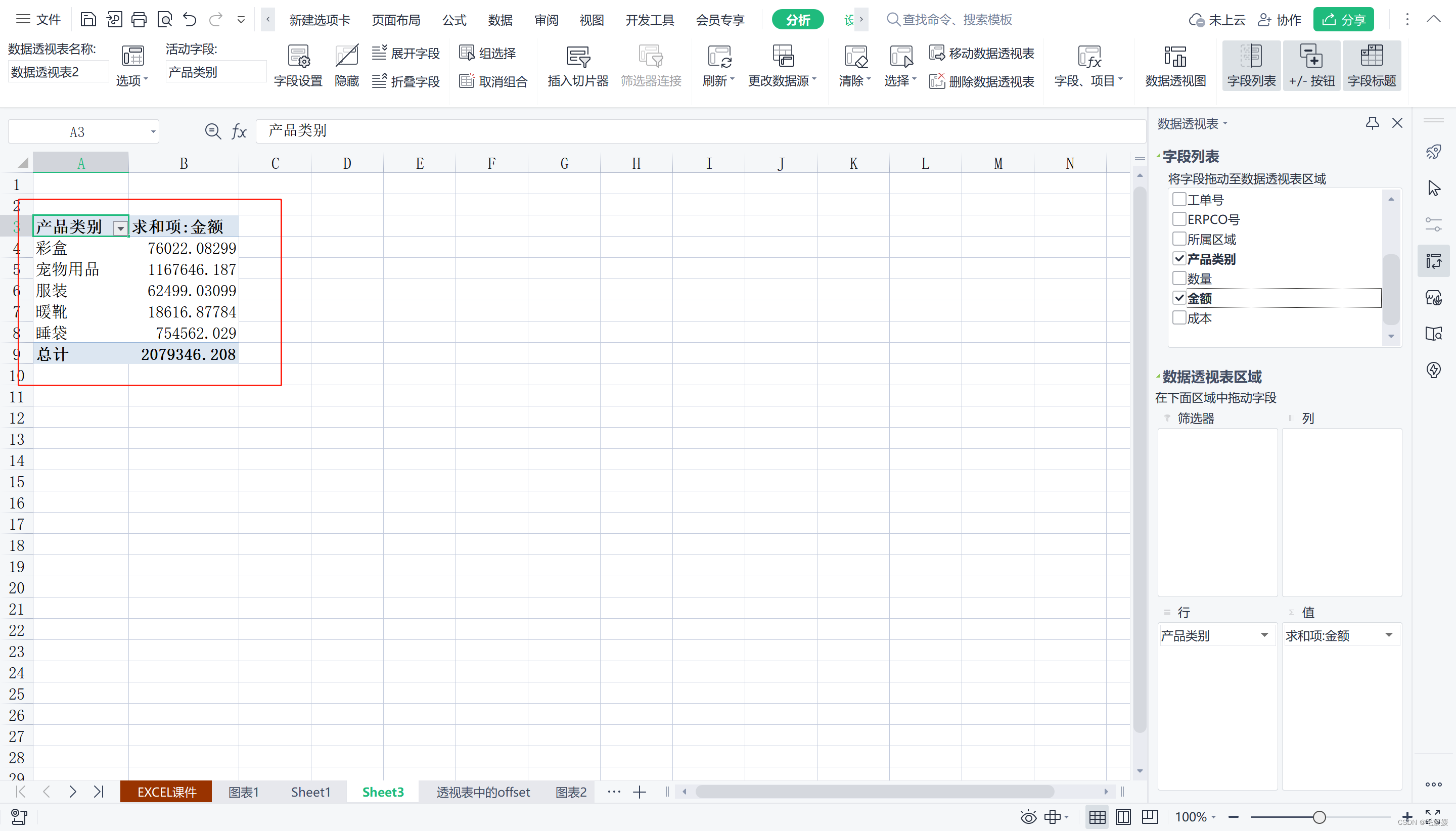Click the eye protection mode icon
Screen dimensions: 1456x831
1028,817
